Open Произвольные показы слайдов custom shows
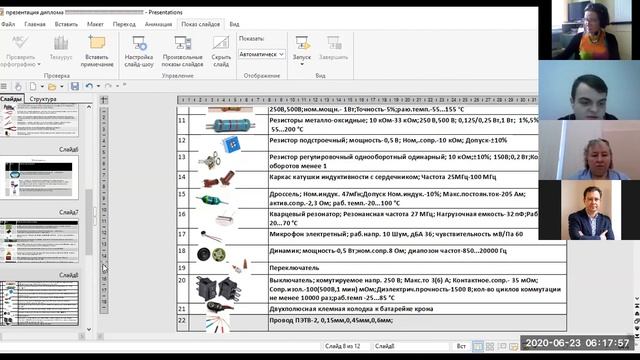The width and height of the screenshot is (640, 360). coord(182,51)
